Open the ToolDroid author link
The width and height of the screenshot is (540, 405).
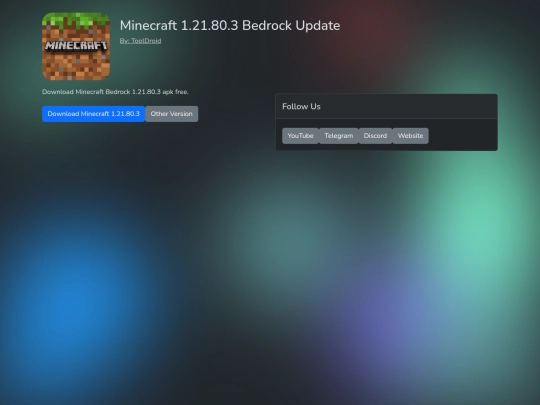click(140, 41)
